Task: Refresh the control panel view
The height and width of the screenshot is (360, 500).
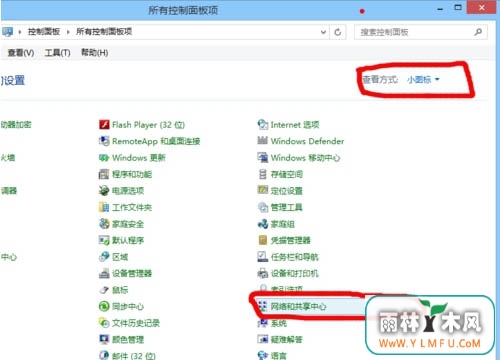Action: (338, 32)
